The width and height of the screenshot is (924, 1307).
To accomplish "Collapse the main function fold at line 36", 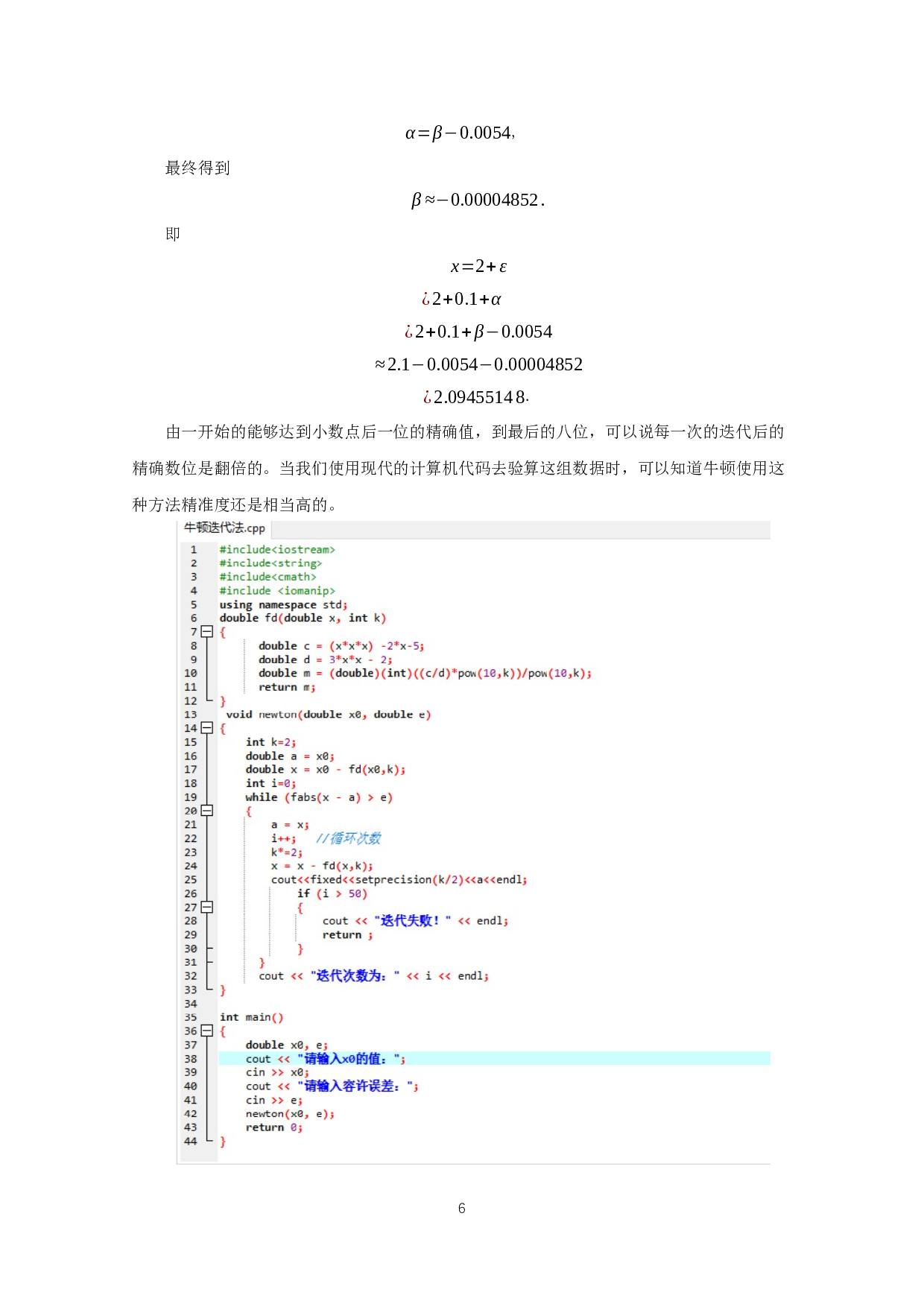I will point(207,1031).
